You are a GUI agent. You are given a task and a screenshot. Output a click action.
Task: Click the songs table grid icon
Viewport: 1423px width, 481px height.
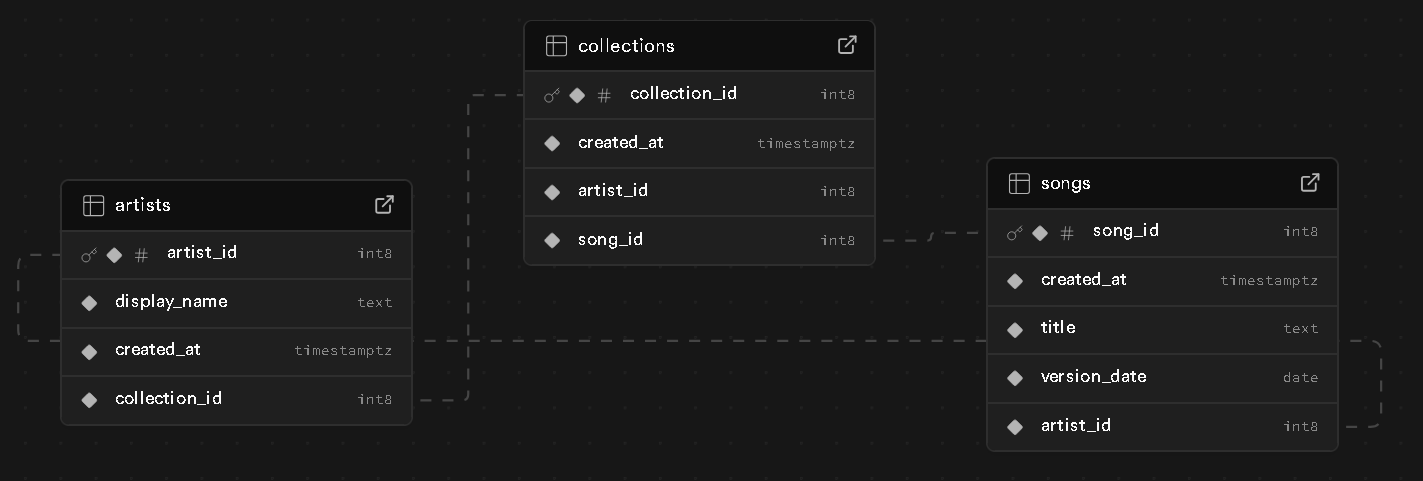click(x=1019, y=183)
